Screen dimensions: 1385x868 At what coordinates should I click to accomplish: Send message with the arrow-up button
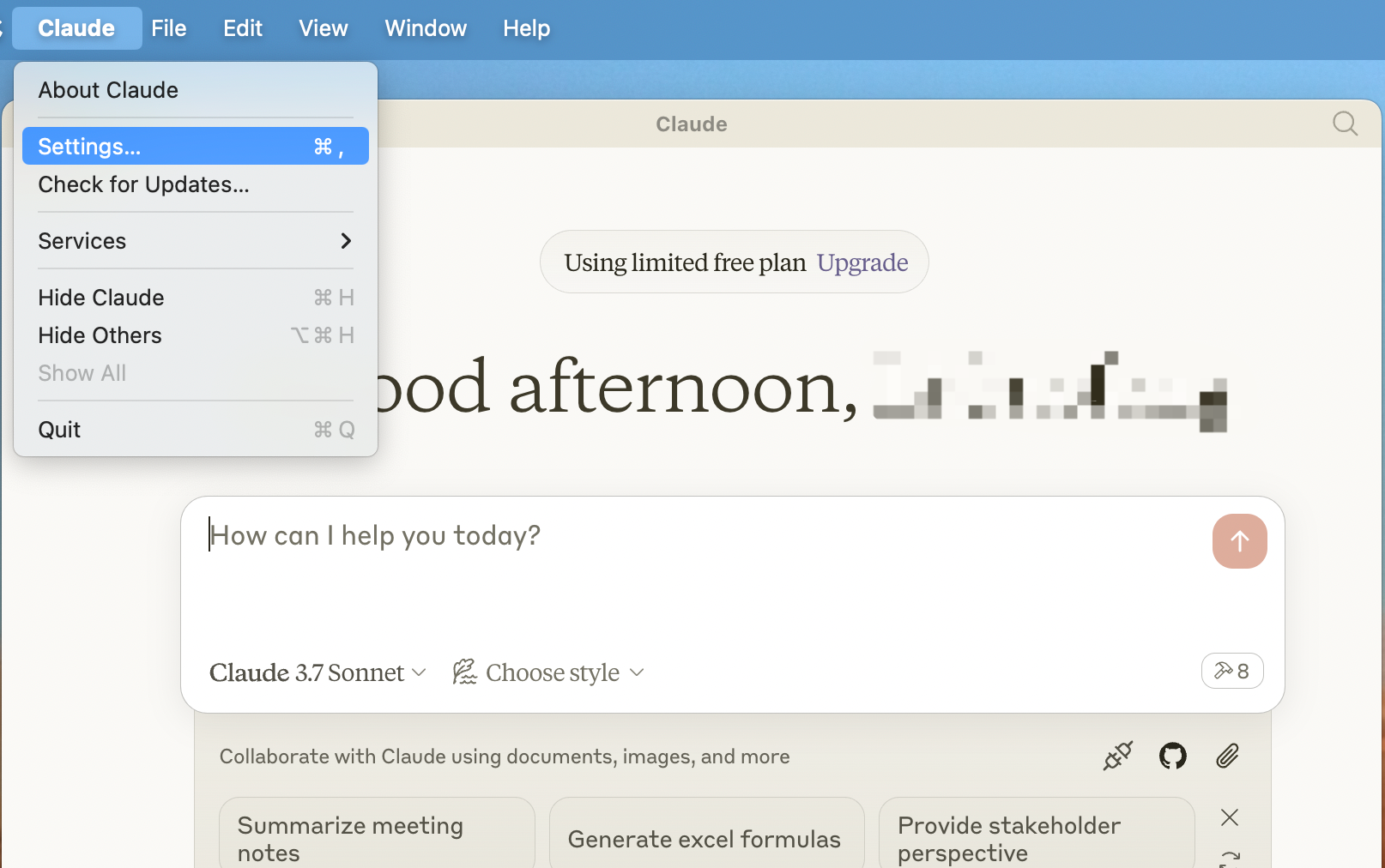pos(1239,541)
